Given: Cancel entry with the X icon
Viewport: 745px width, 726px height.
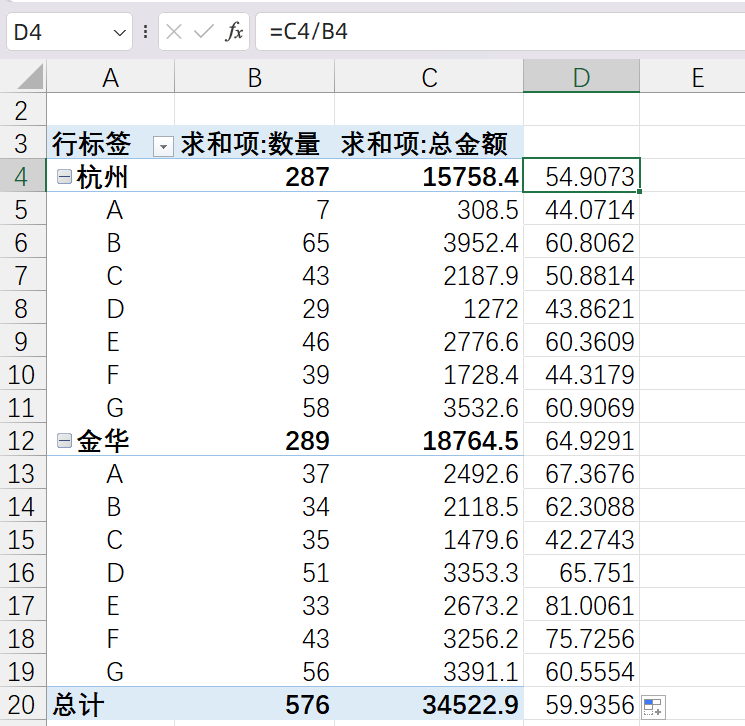Looking at the screenshot, I should coord(174,32).
